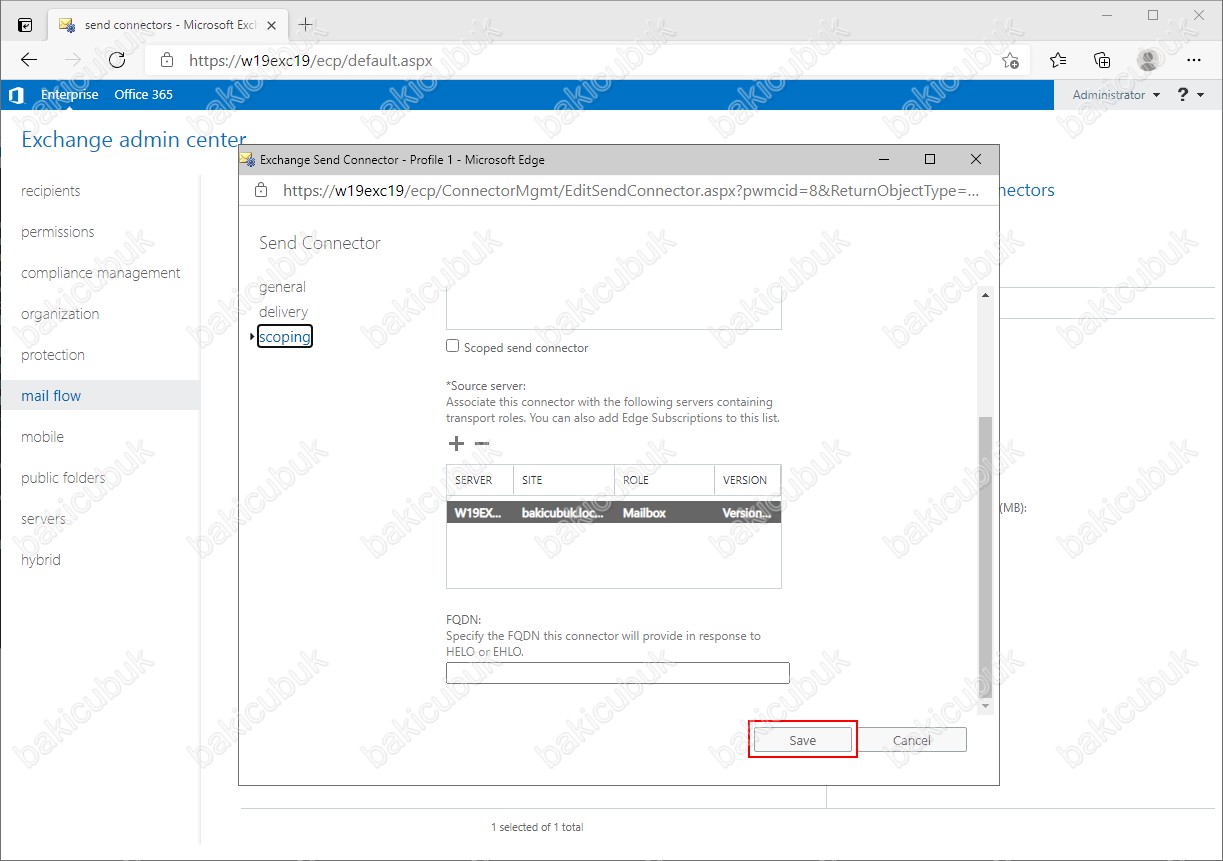Viewport: 1223px width, 861px height.
Task: Add this page to favorites star icon
Action: pyautogui.click(x=1011, y=60)
